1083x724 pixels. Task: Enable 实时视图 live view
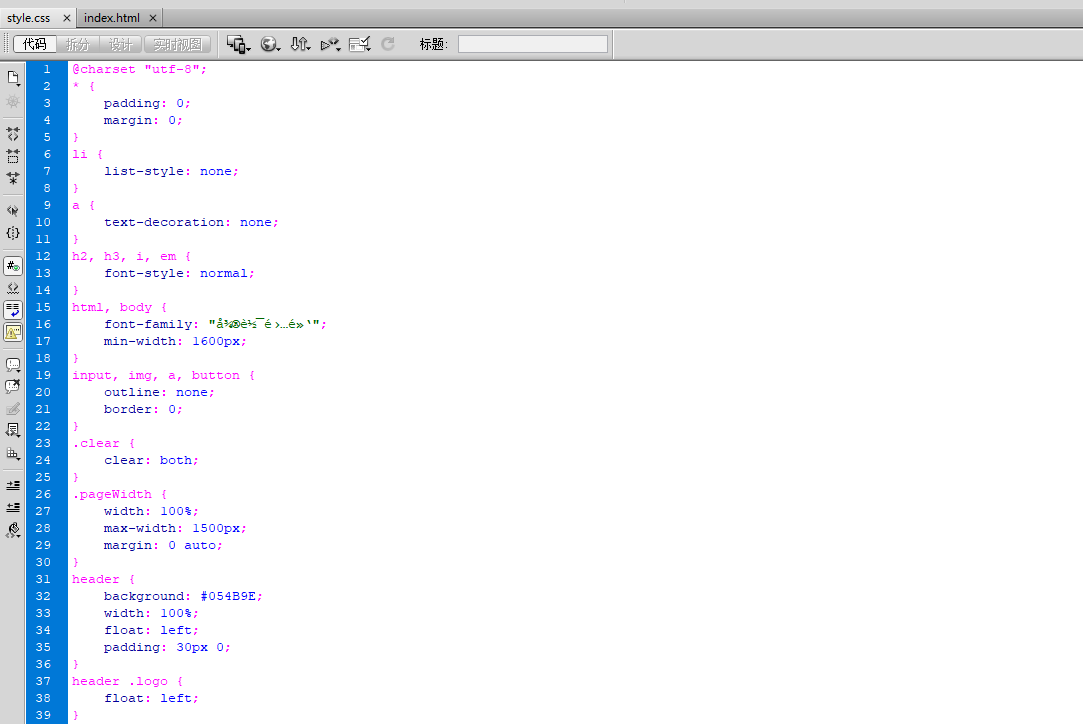click(x=178, y=44)
